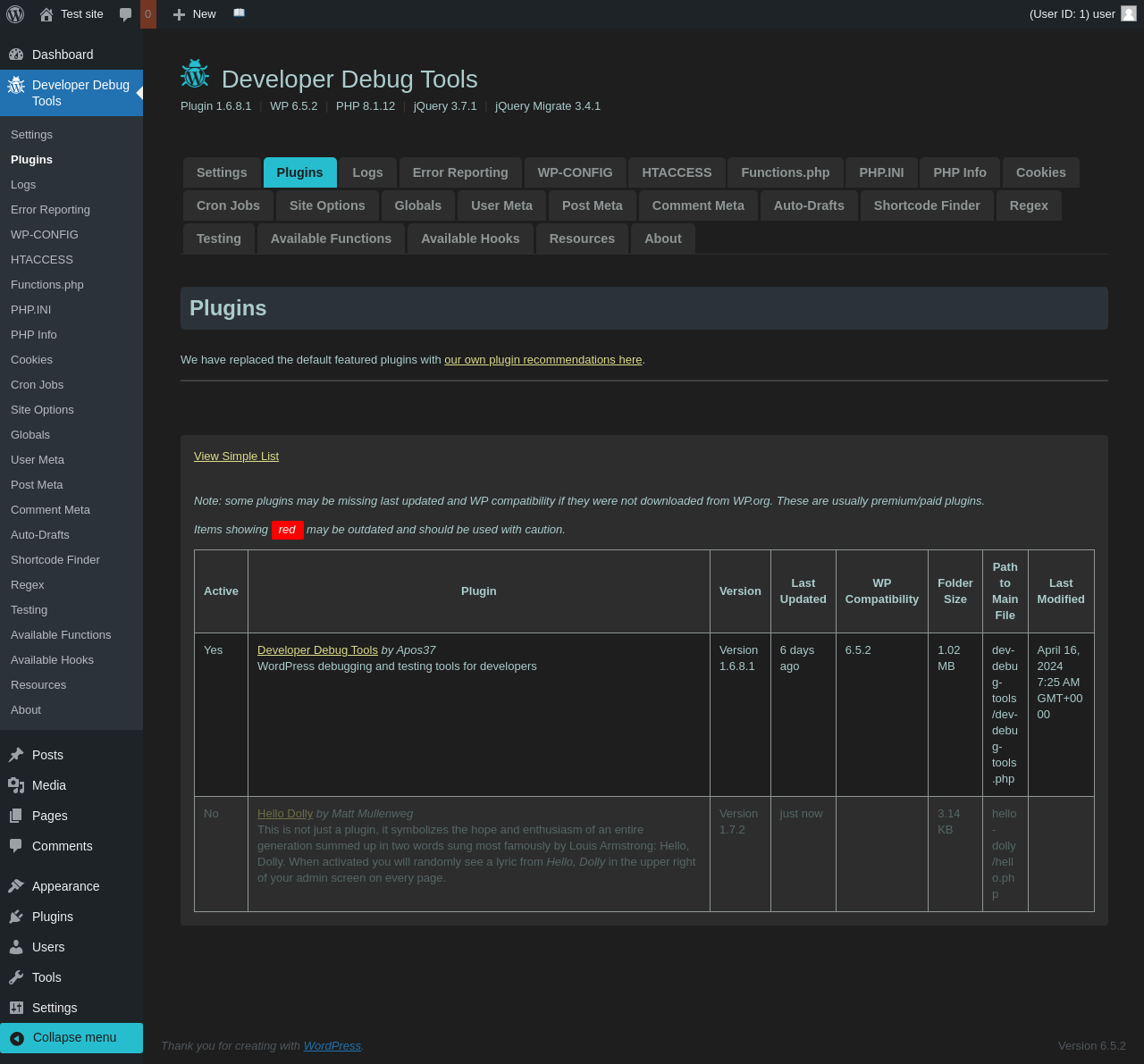The height and width of the screenshot is (1064, 1144).
Task: Click the Tools wrench icon in sidebar
Action: click(16, 977)
